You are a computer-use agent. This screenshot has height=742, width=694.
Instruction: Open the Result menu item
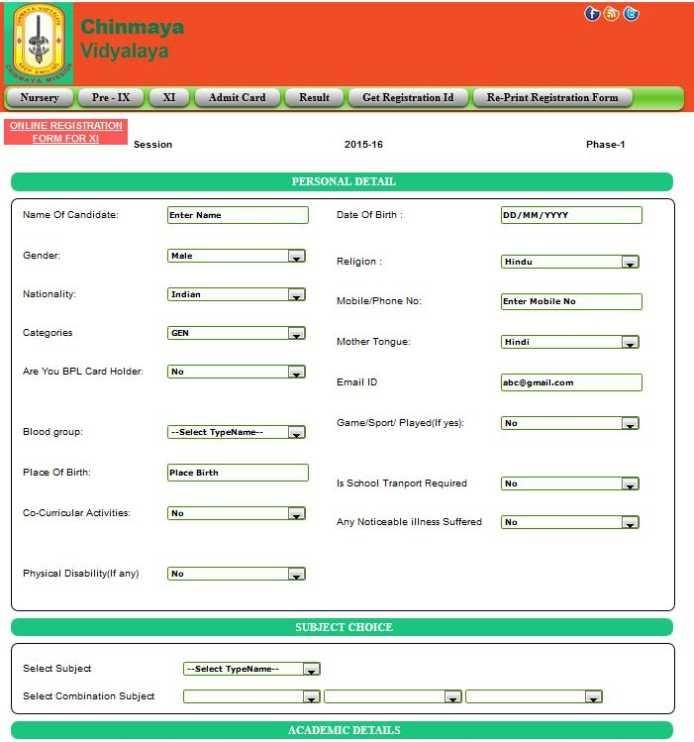[x=314, y=97]
